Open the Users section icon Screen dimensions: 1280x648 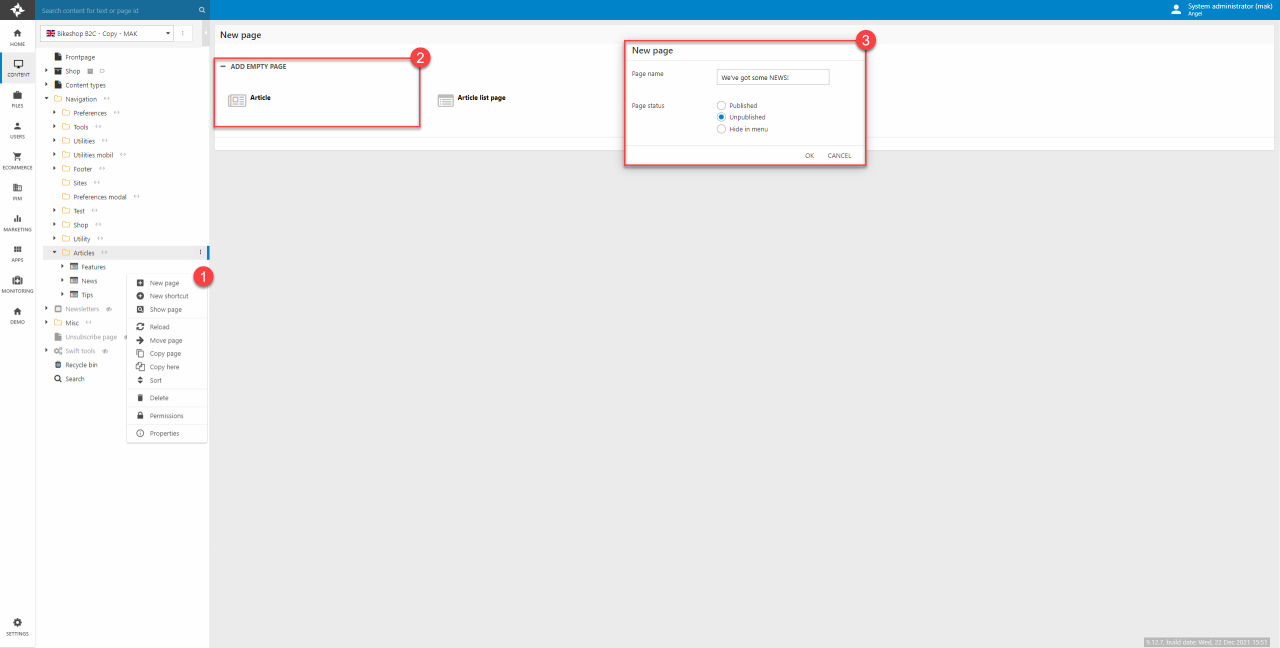[x=17, y=129]
